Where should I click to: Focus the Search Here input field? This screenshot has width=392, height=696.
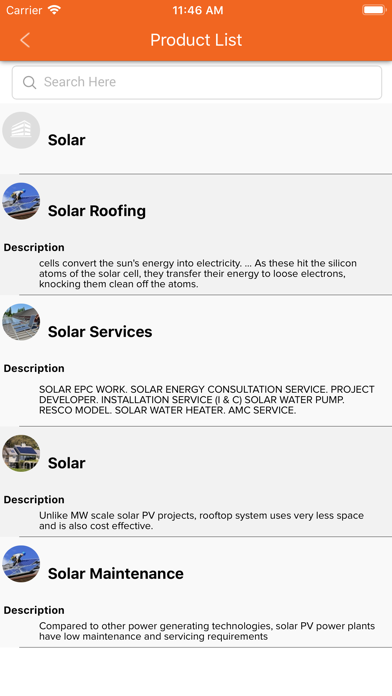point(197,83)
